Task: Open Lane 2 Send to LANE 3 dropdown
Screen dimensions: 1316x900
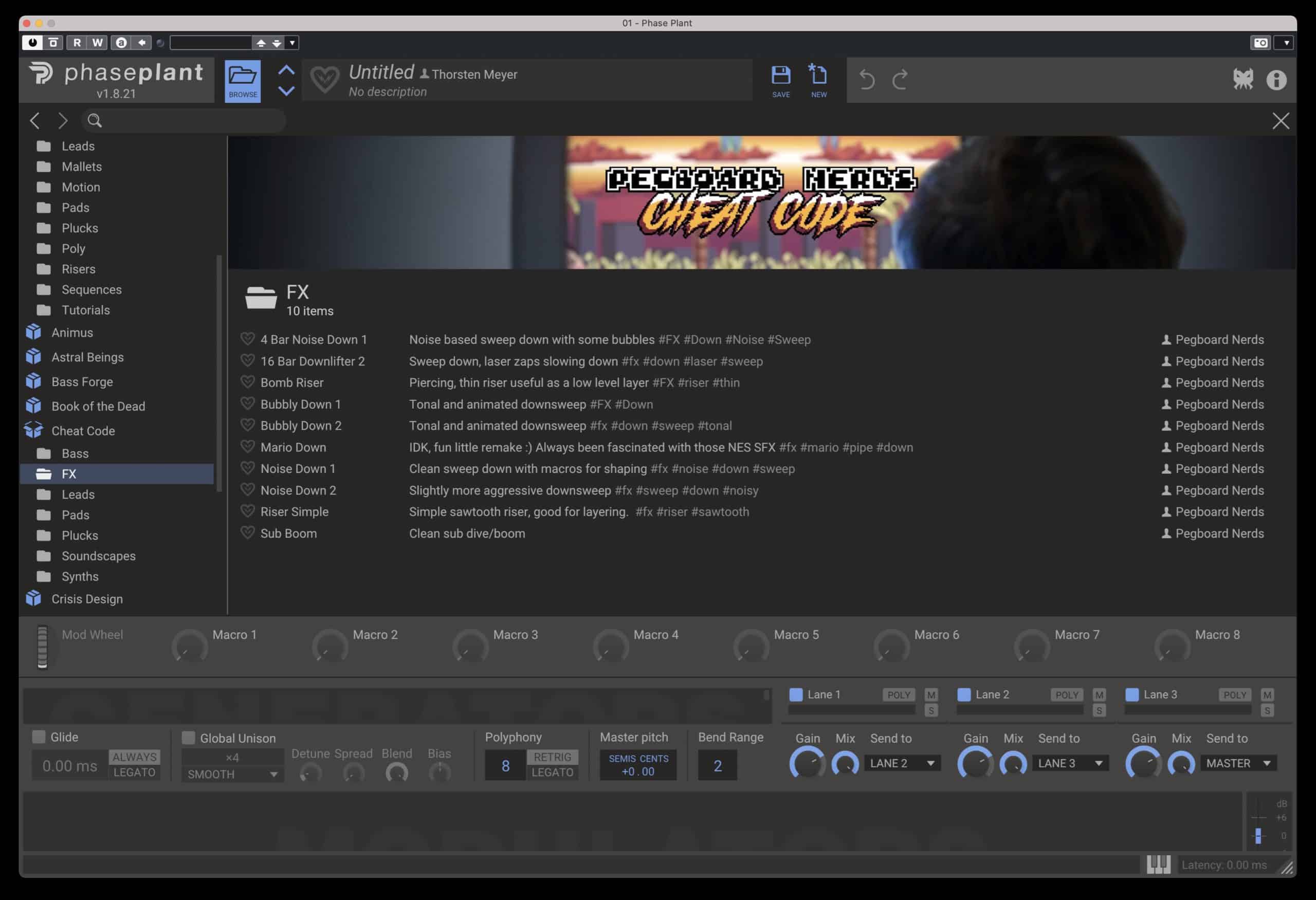Action: click(1070, 763)
